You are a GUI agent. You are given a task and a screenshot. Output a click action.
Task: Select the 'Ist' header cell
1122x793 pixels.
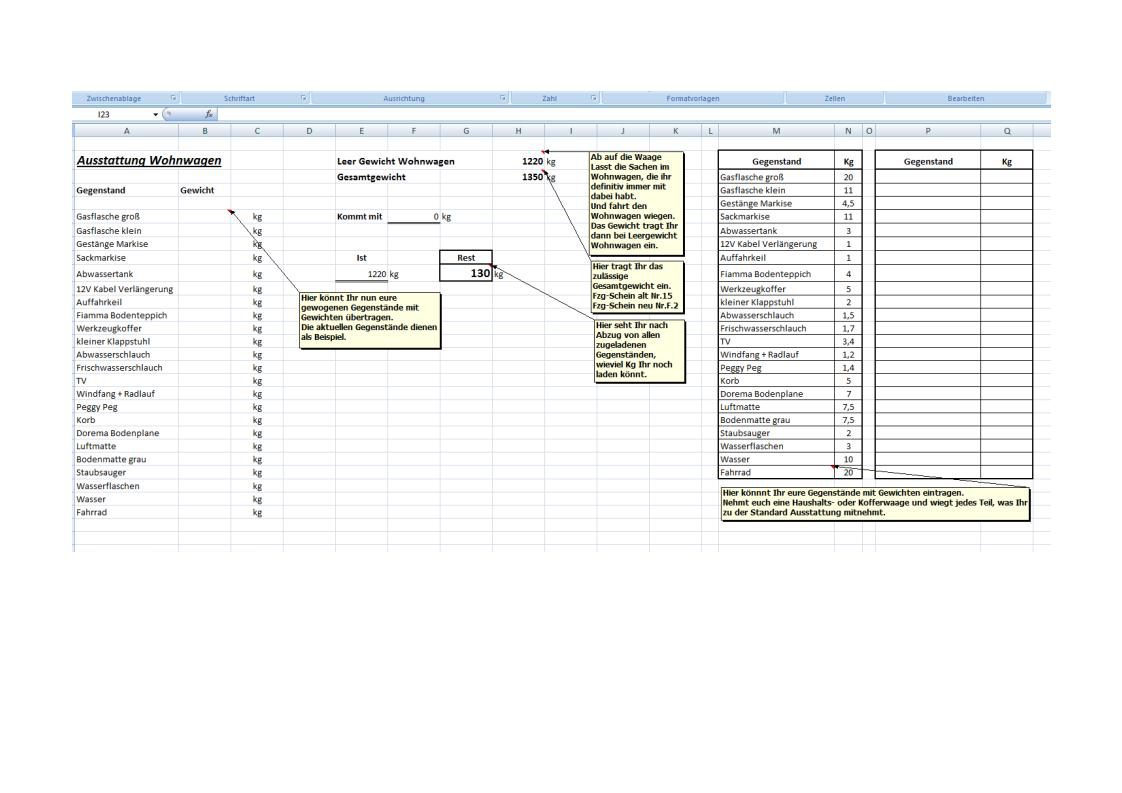pos(361,258)
